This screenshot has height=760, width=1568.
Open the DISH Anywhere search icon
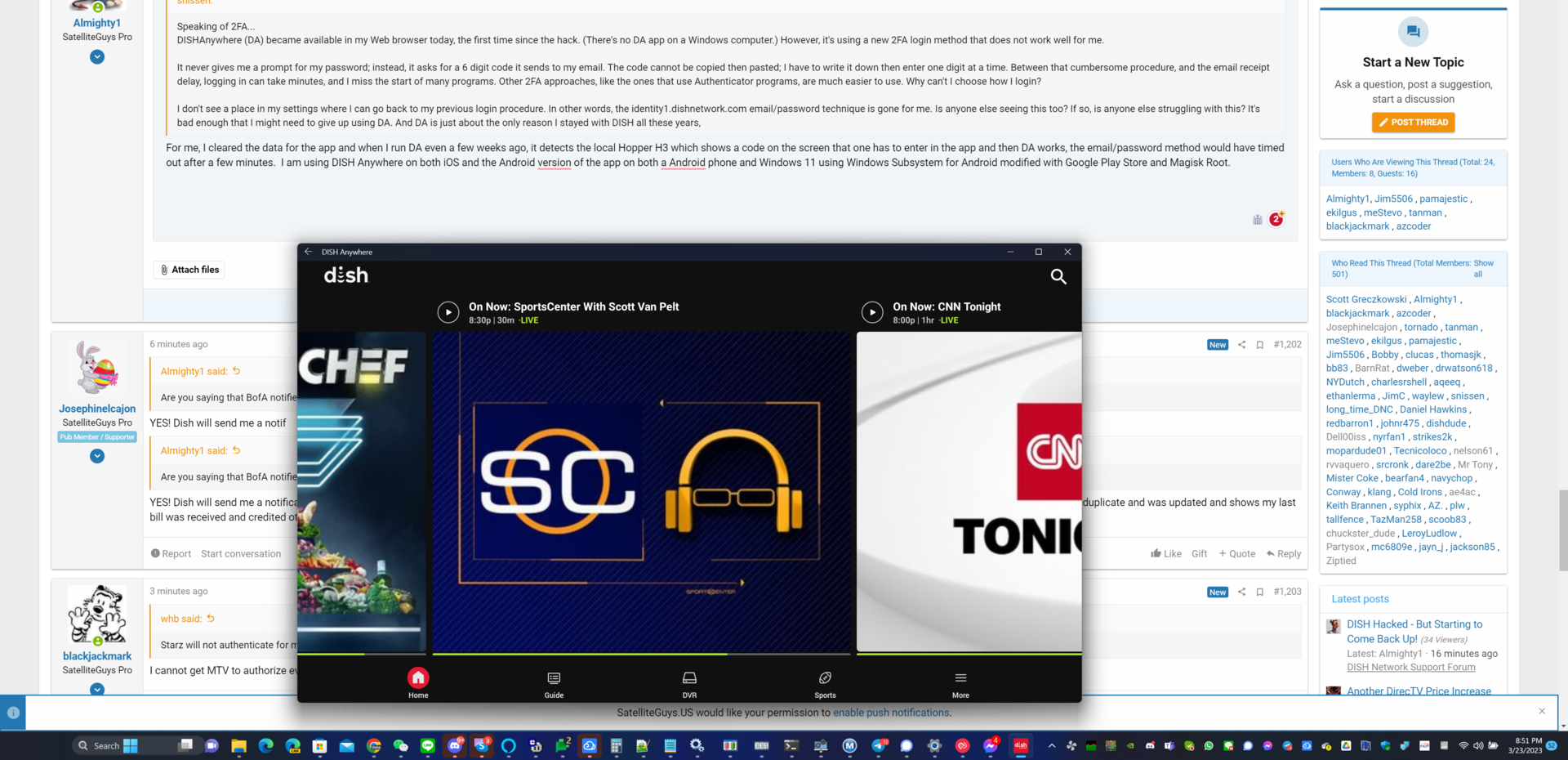point(1058,276)
